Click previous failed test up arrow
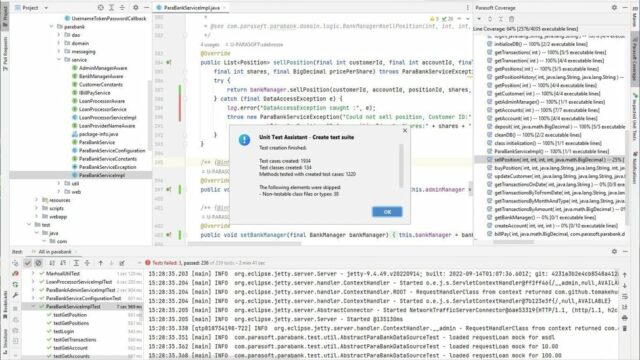This screenshot has width=640, height=360. [x=100, y=263]
